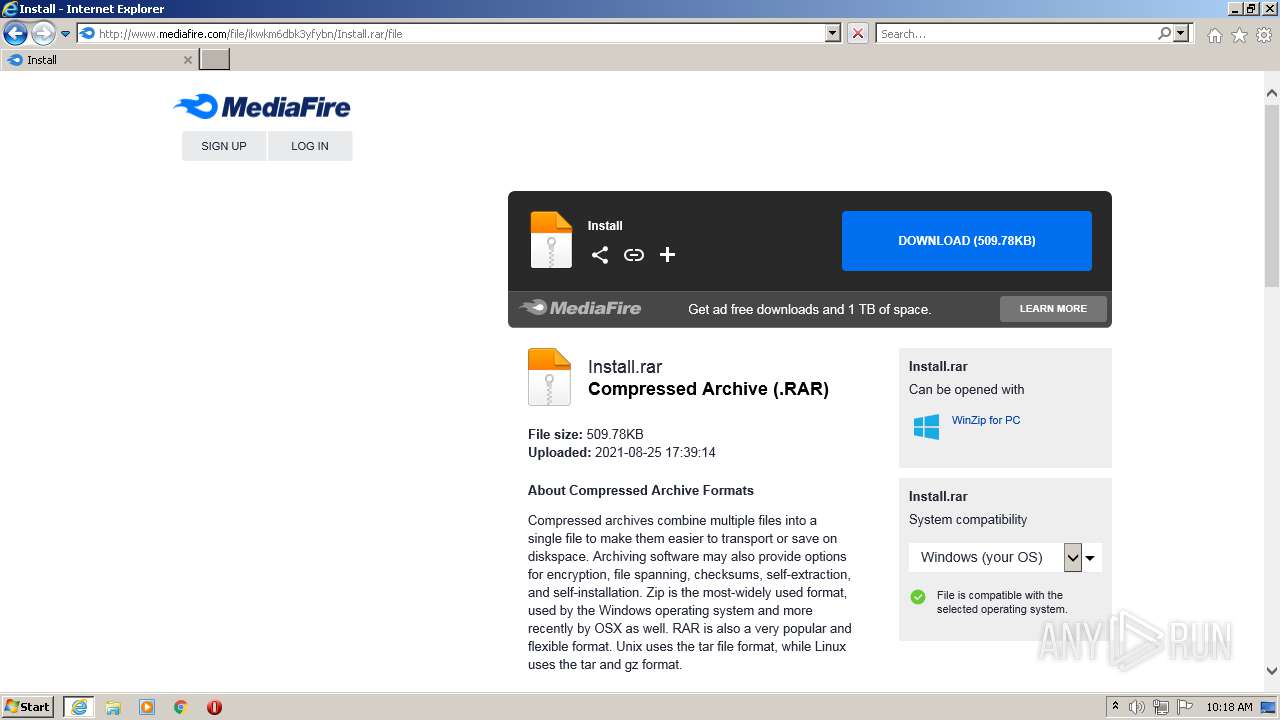The image size is (1280, 720).
Task: Click the magnifying glass search icon
Action: [x=1165, y=34]
